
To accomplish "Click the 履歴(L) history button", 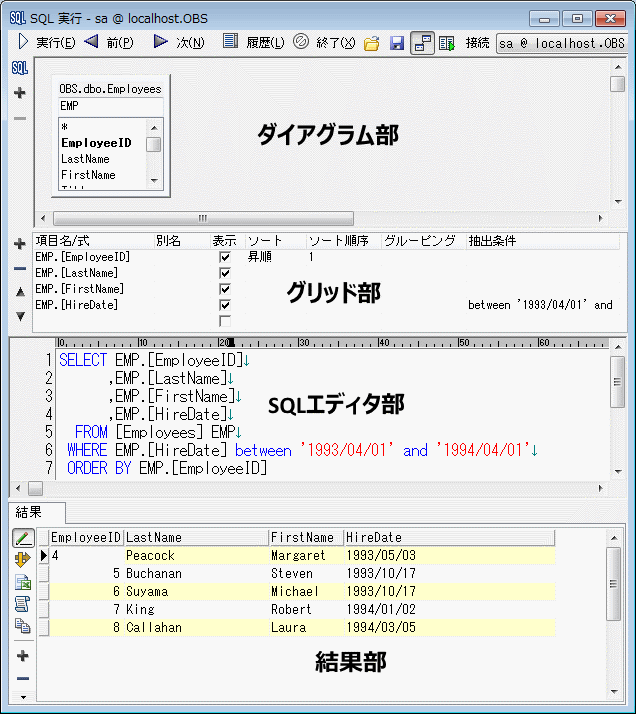I will coord(253,42).
